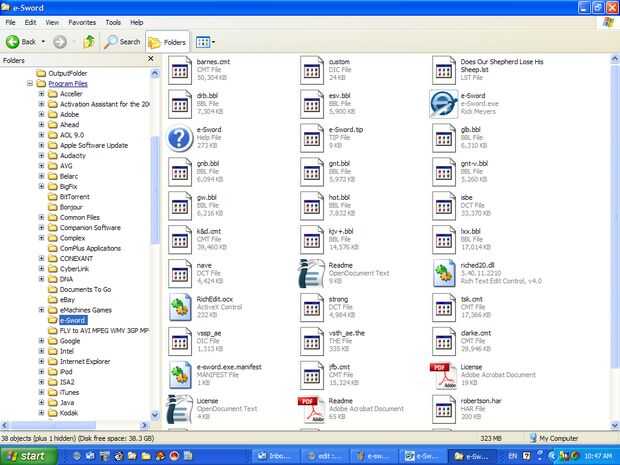Select the OutputFolder in tree
The height and width of the screenshot is (465, 620).
(67, 73)
